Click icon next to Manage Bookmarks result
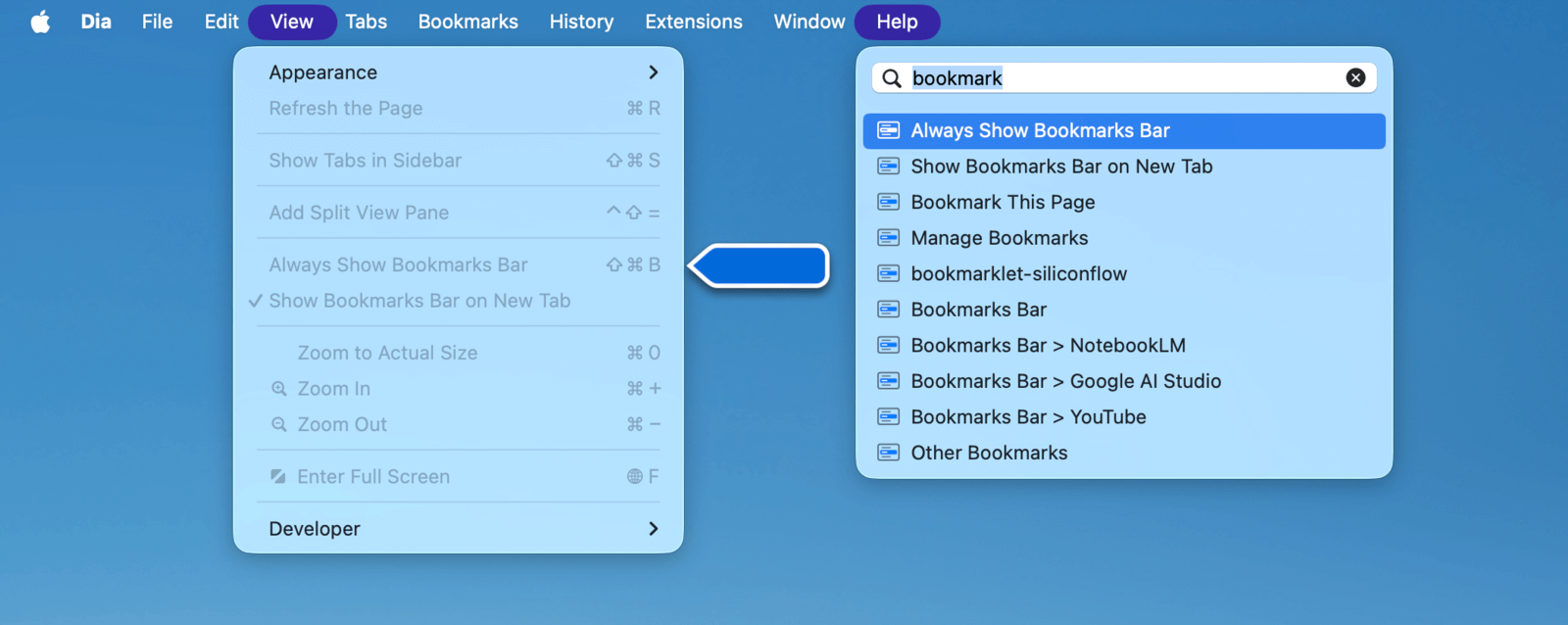 tap(889, 238)
